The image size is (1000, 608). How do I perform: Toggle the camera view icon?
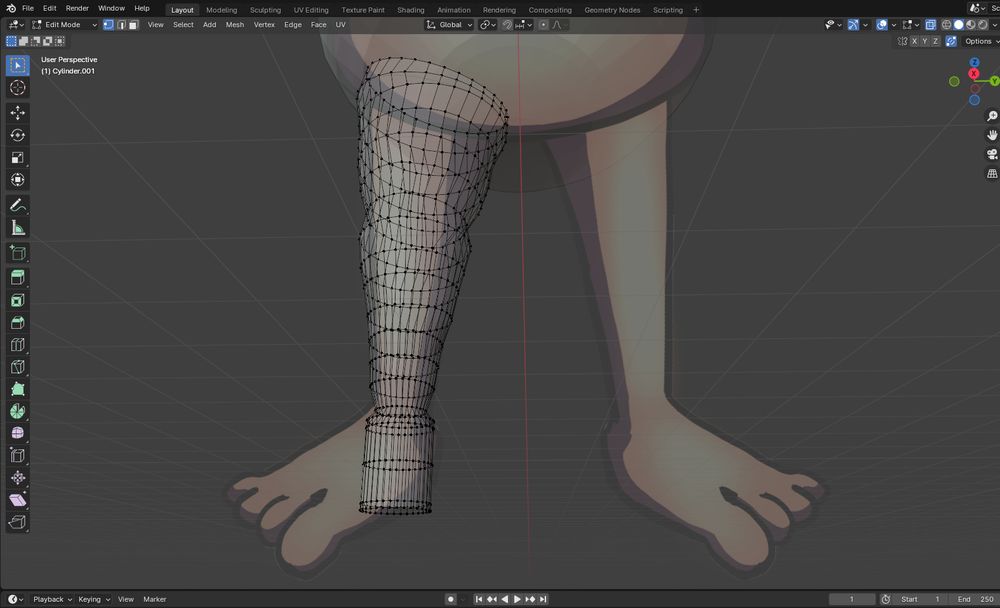click(x=992, y=154)
